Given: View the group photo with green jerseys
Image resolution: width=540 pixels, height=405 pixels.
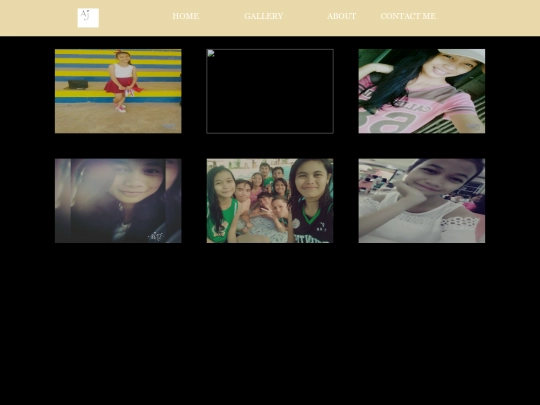Looking at the screenshot, I should pyautogui.click(x=270, y=201).
